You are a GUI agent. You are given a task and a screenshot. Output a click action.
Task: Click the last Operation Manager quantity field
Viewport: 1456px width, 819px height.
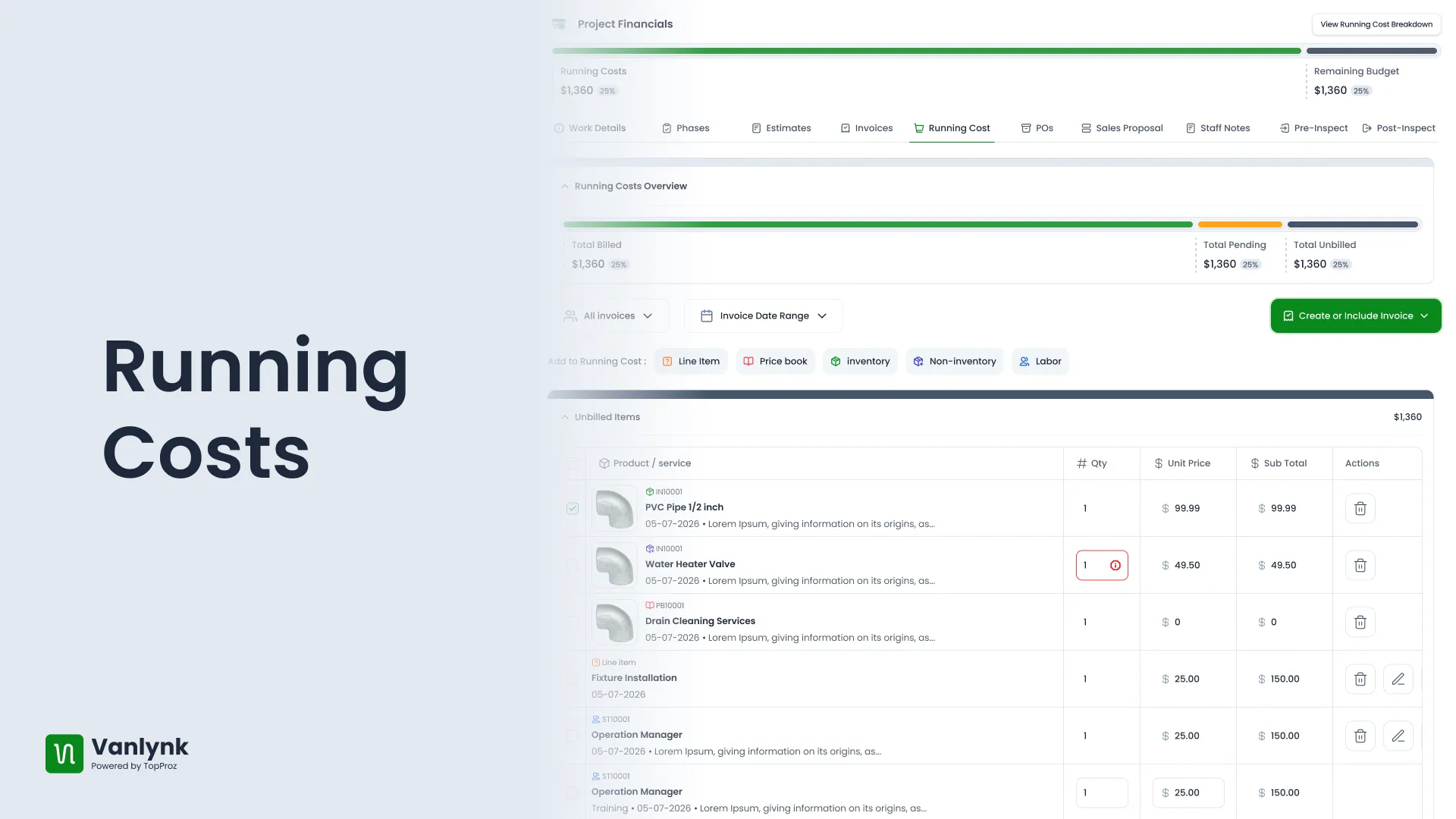tap(1101, 792)
